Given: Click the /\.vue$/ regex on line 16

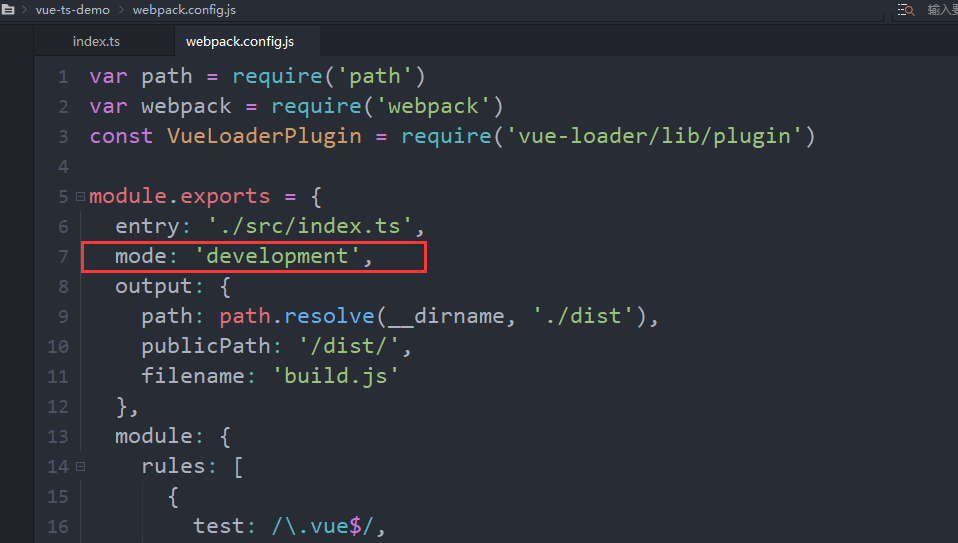Looking at the screenshot, I should pyautogui.click(x=327, y=527).
